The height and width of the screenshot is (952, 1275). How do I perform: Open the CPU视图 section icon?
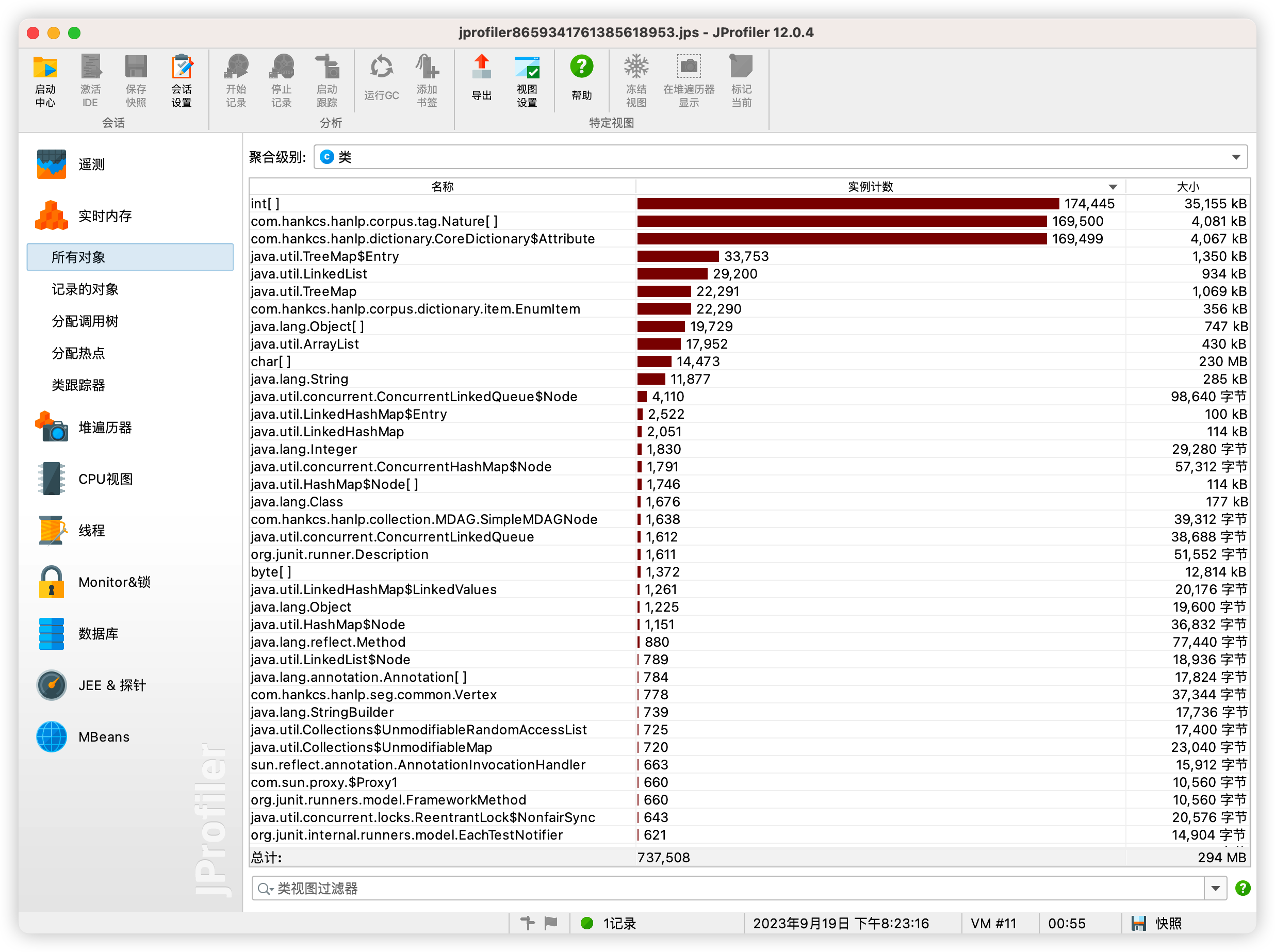tap(52, 479)
